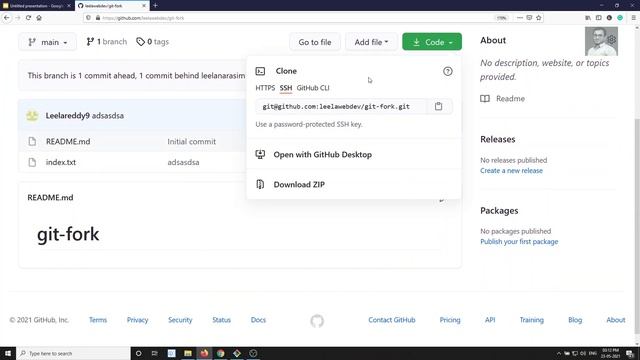Click Create a new release link
This screenshot has width=640, height=360.
(511, 171)
